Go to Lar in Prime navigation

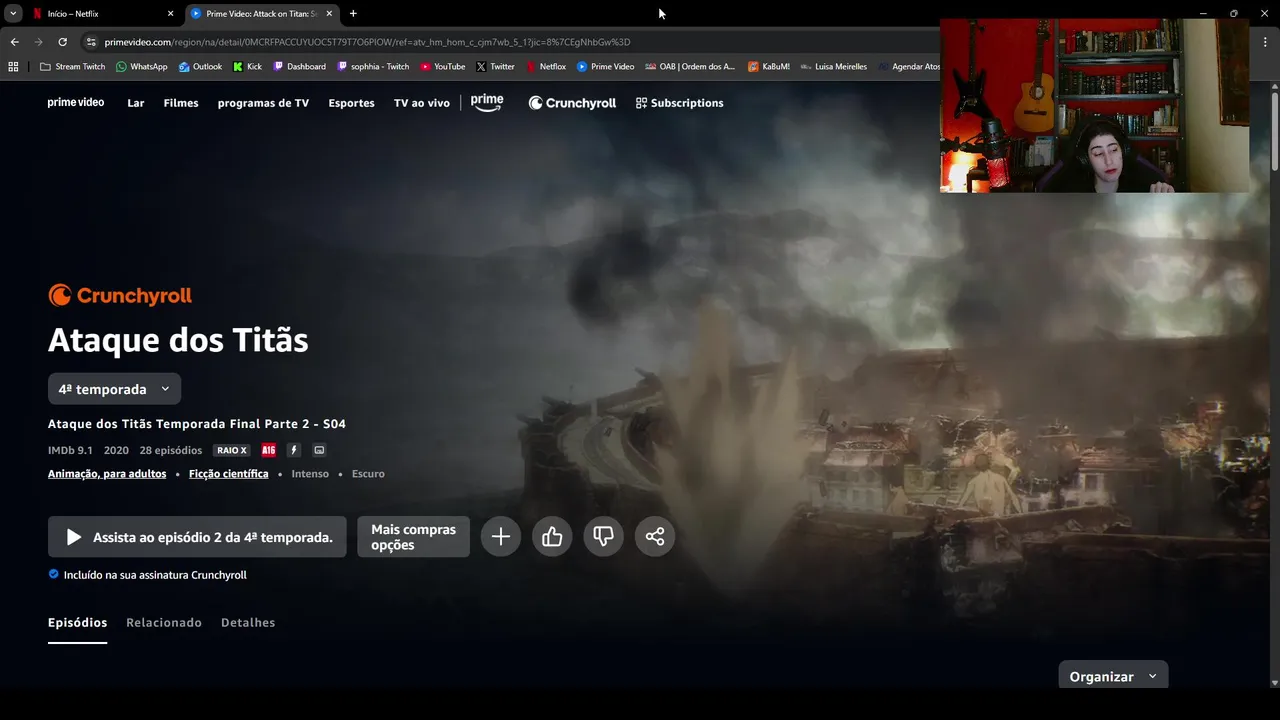(x=136, y=103)
